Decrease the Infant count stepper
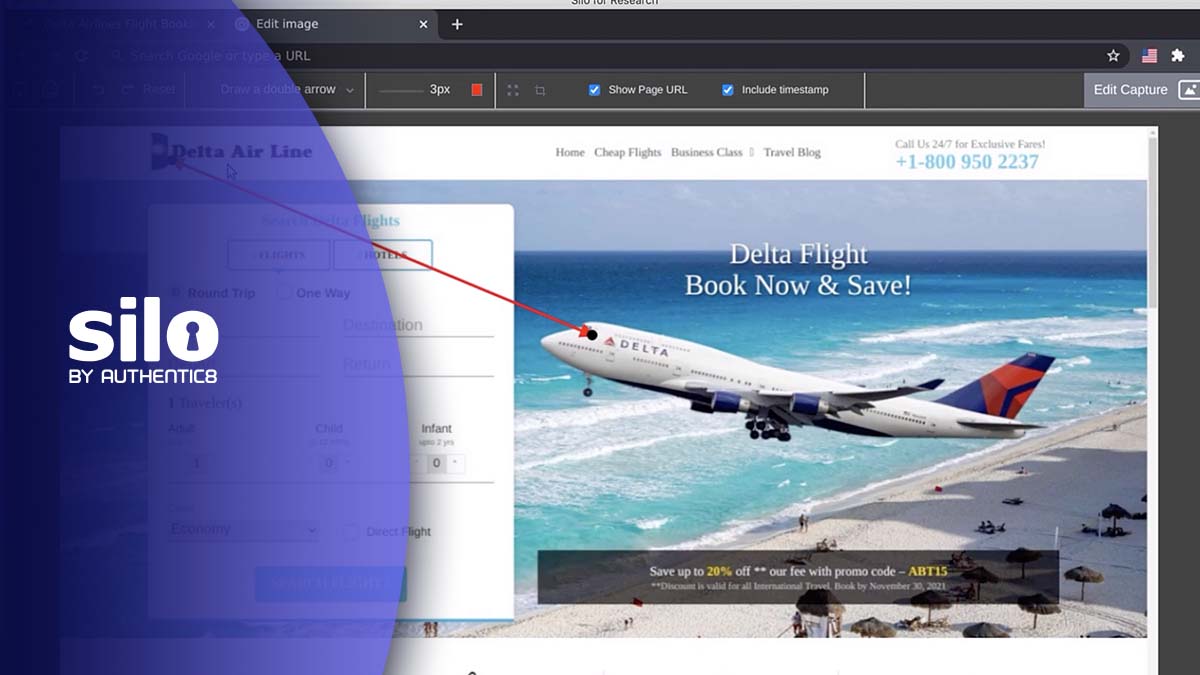 point(418,463)
